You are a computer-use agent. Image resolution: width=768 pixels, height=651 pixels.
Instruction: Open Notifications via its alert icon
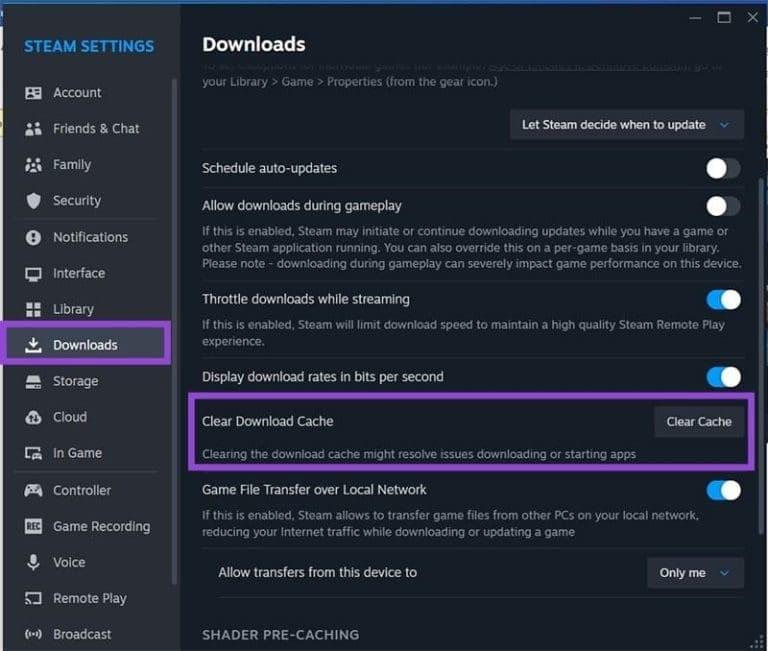point(34,237)
